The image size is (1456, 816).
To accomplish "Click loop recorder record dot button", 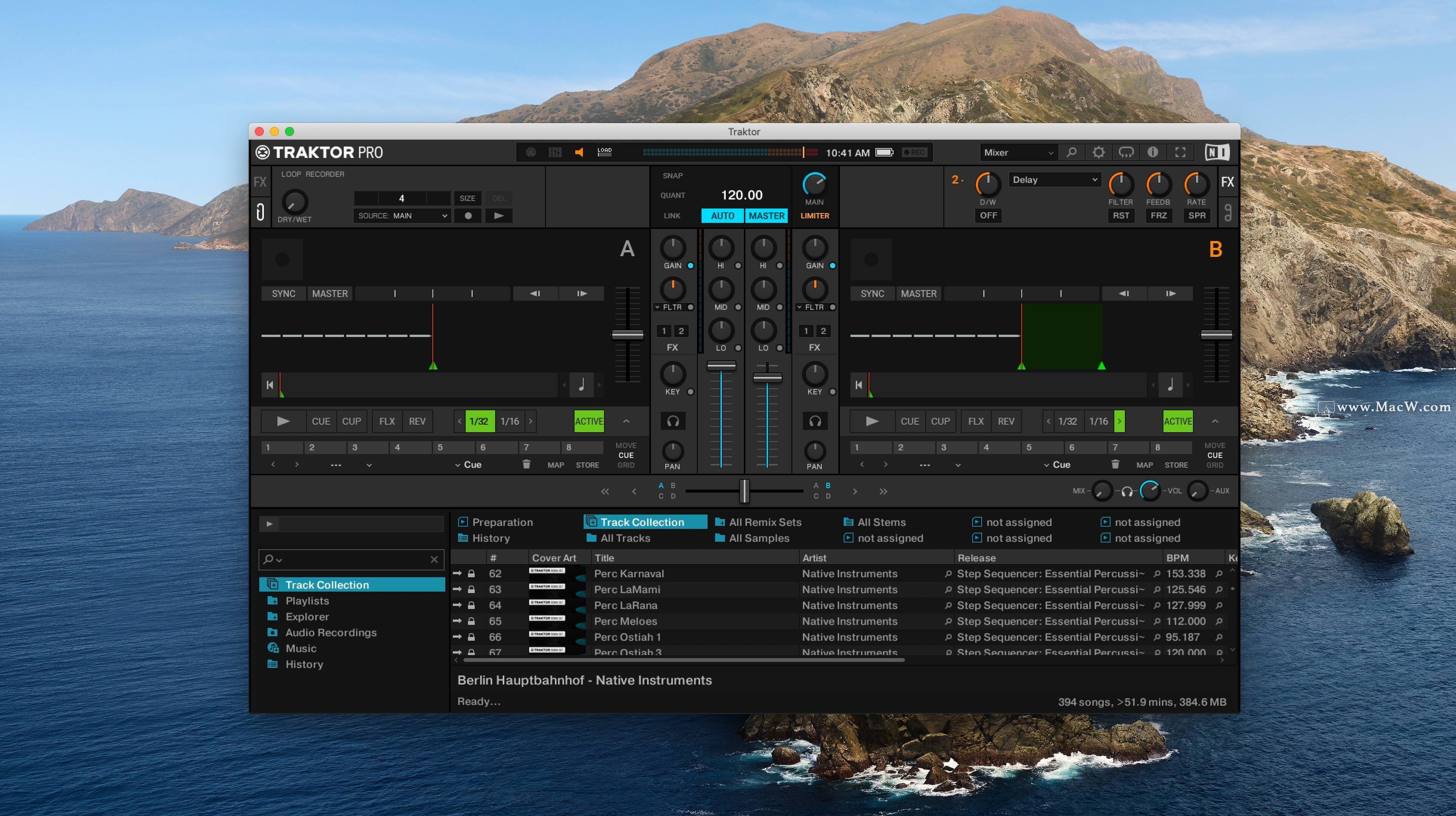I will pos(468,216).
